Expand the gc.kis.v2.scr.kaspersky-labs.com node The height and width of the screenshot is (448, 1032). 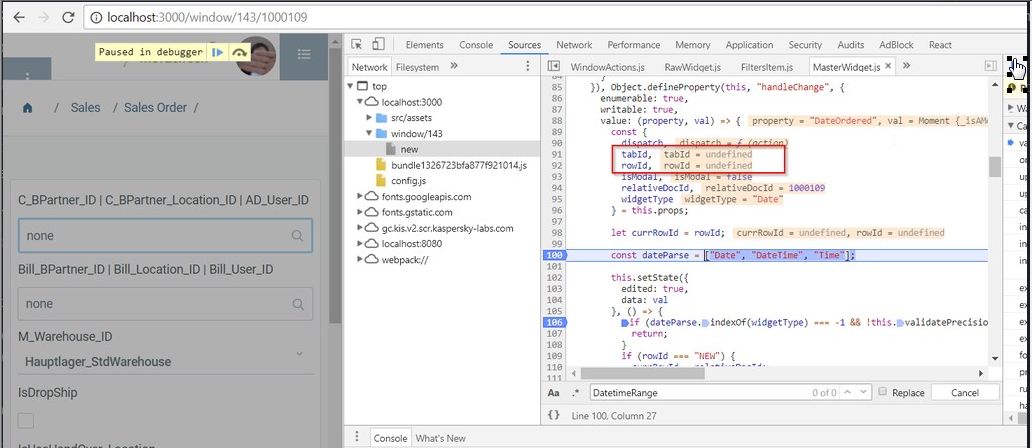[360, 228]
